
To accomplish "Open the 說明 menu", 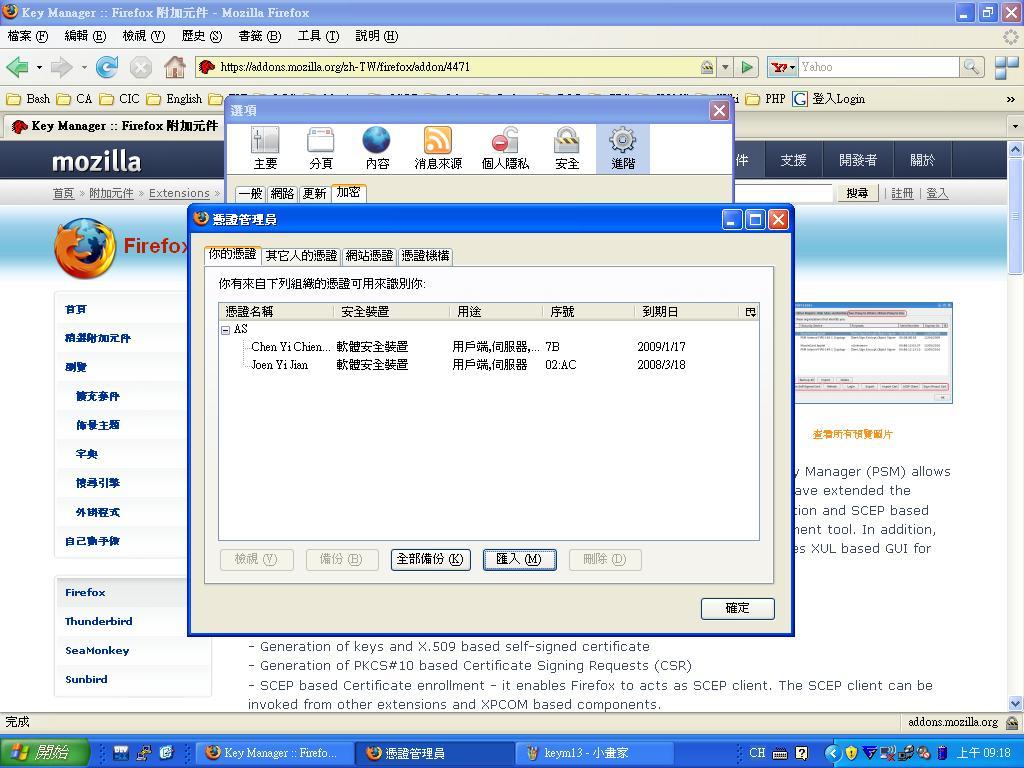I will coord(376,36).
